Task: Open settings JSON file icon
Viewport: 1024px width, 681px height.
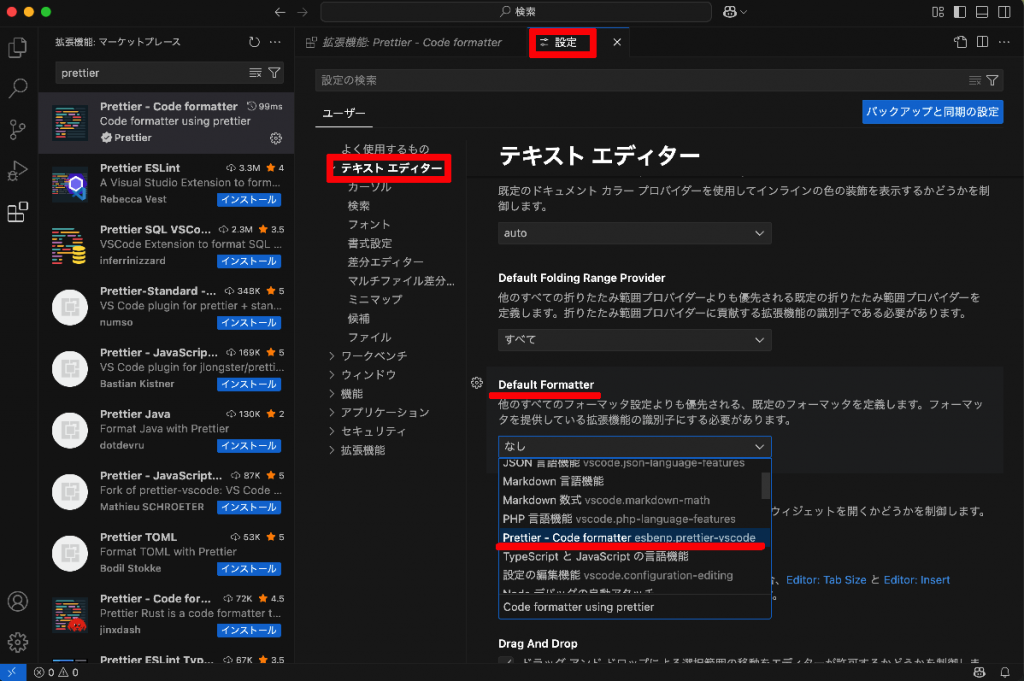Action: tap(960, 42)
